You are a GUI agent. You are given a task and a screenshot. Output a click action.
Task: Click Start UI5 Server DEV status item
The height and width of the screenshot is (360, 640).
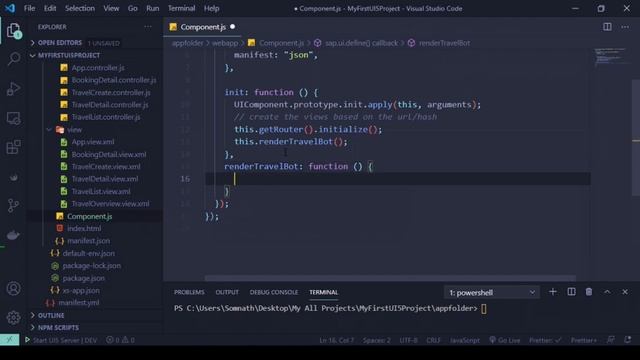coord(61,340)
